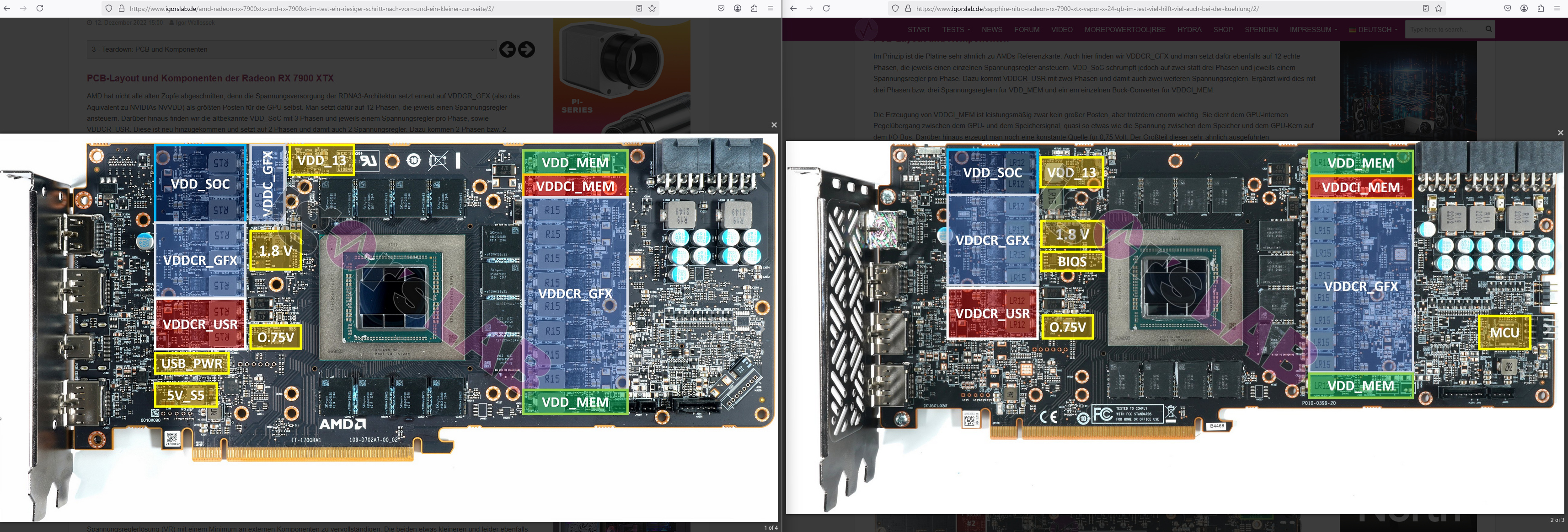Expand the '3 - Teardown: PCB und Komponenten' dropdown
The width and height of the screenshot is (1568, 532).
coord(292,49)
